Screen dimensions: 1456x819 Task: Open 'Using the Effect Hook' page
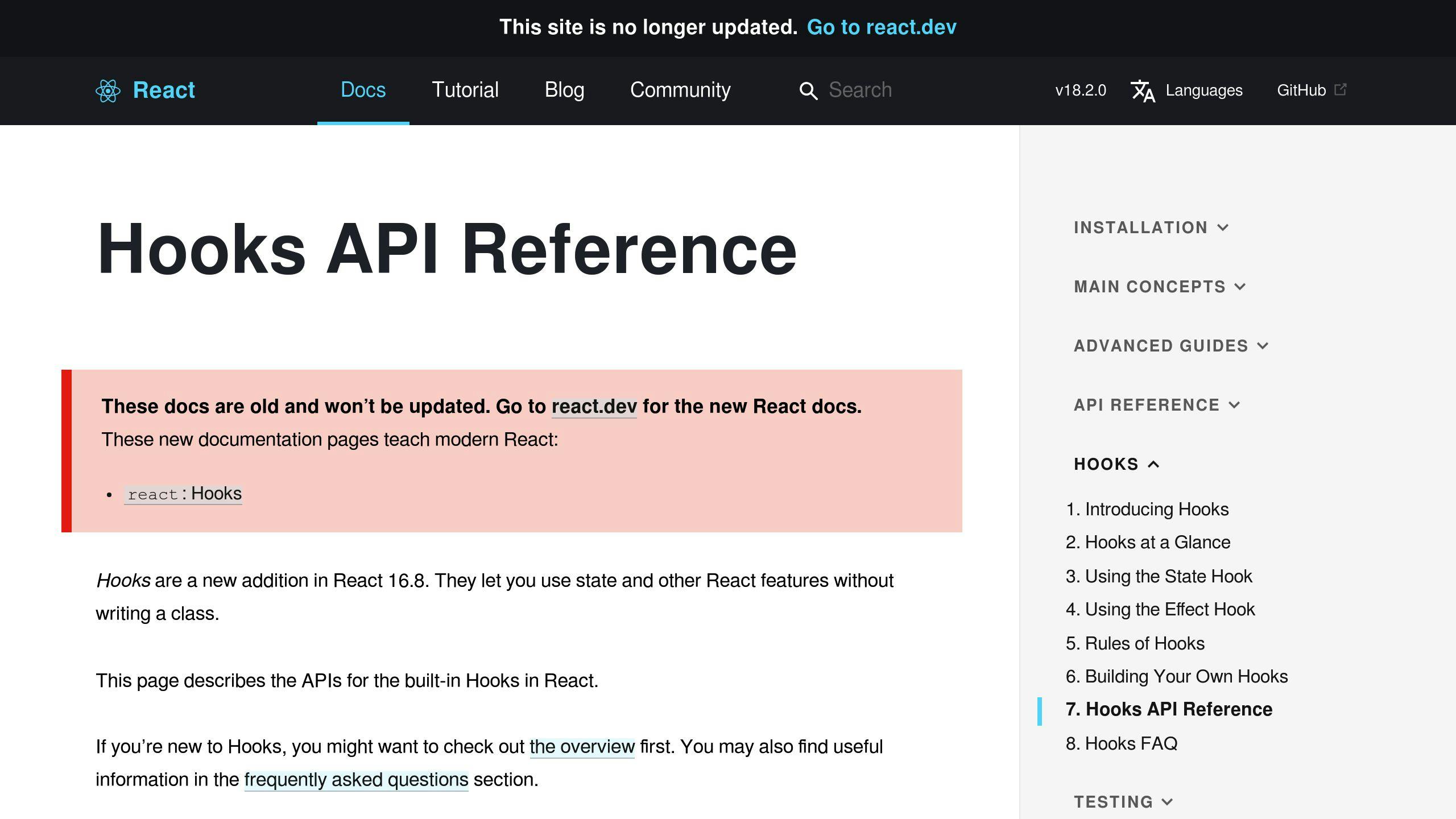click(x=1169, y=609)
